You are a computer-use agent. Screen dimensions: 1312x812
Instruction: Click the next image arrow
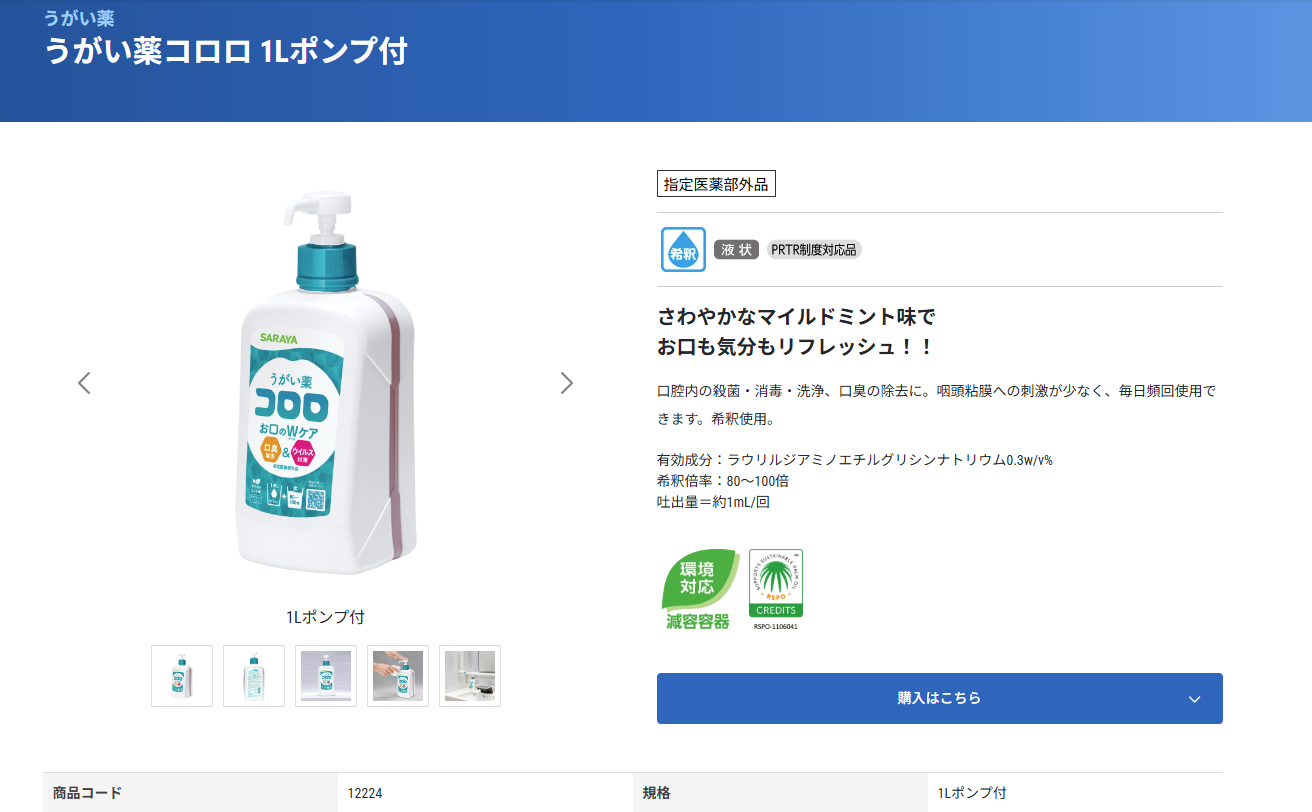click(566, 383)
